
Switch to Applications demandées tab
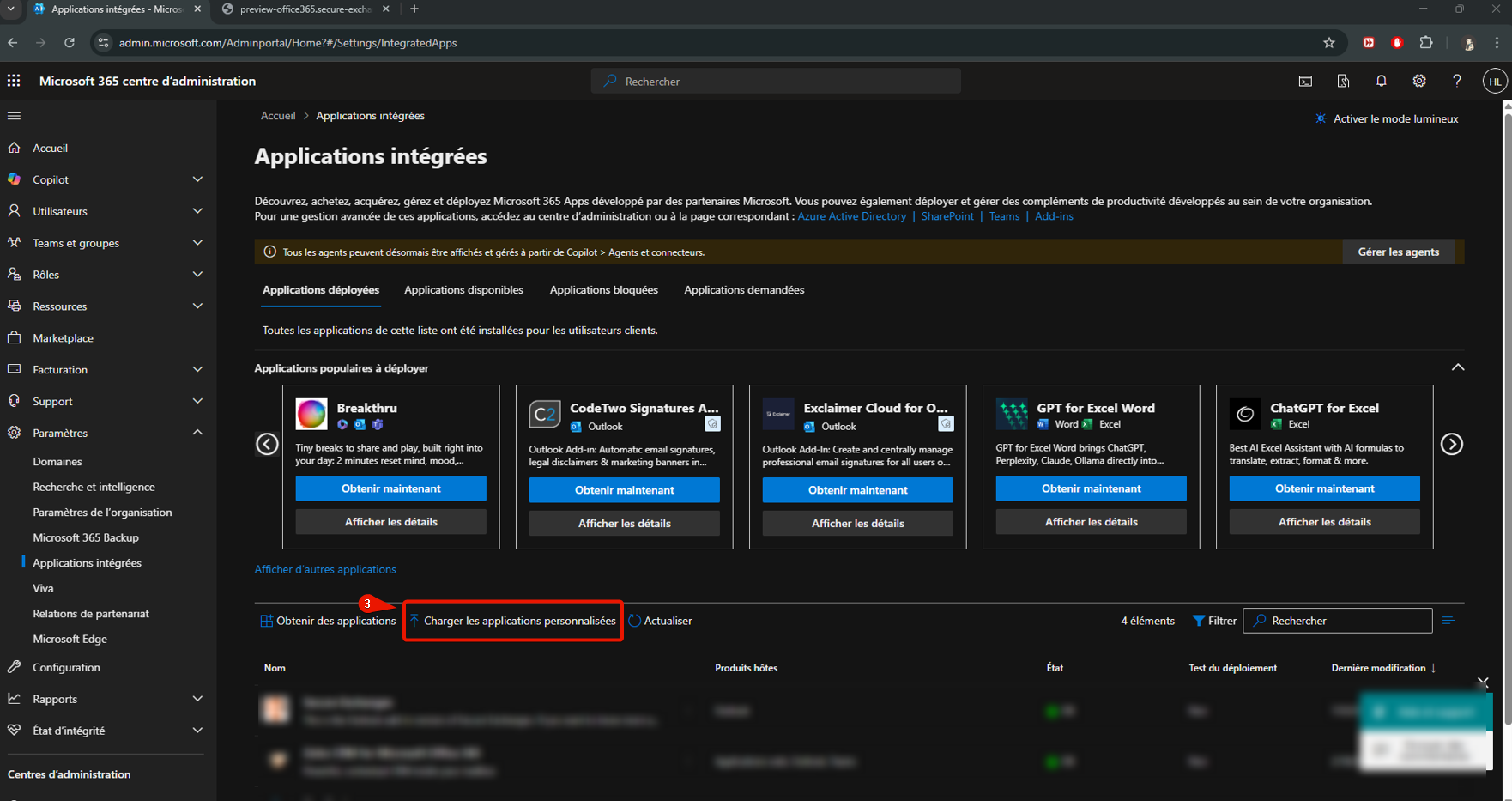coord(744,290)
